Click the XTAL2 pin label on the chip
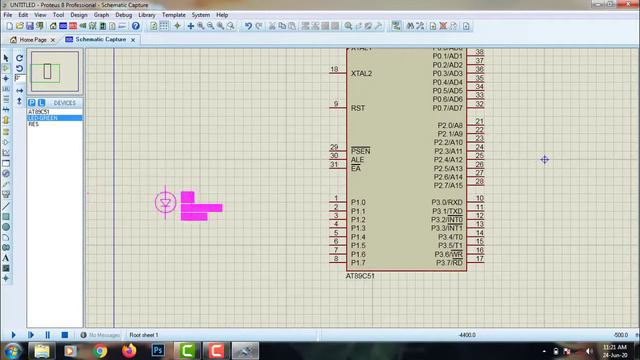 click(x=362, y=73)
